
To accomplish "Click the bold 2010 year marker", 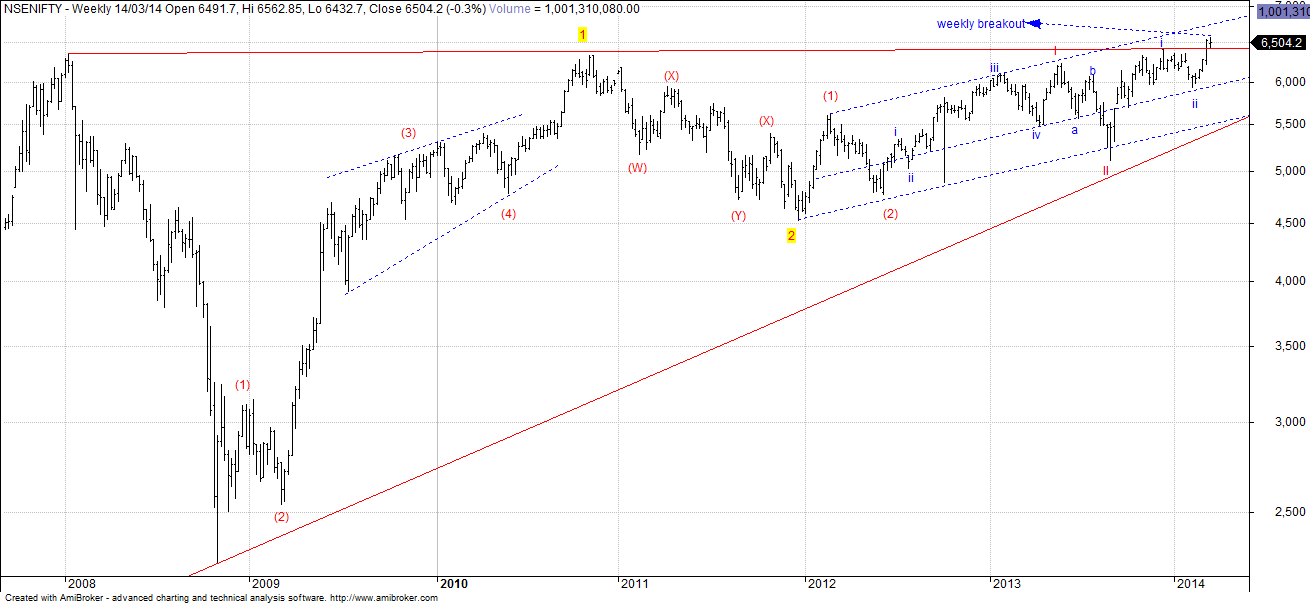I will coord(454,584).
